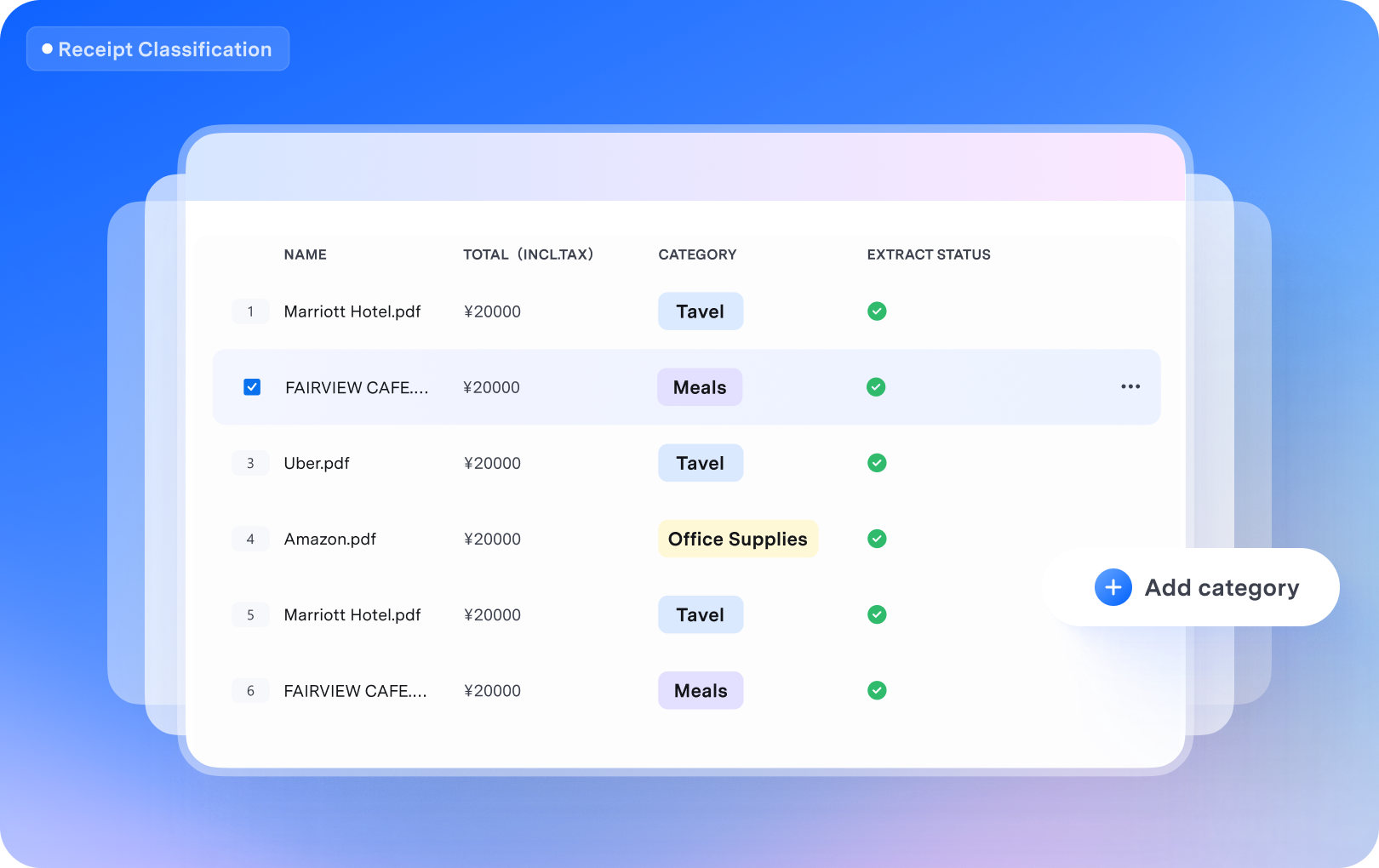
Task: Click the ¥20000 total in row 5
Action: coord(492,614)
